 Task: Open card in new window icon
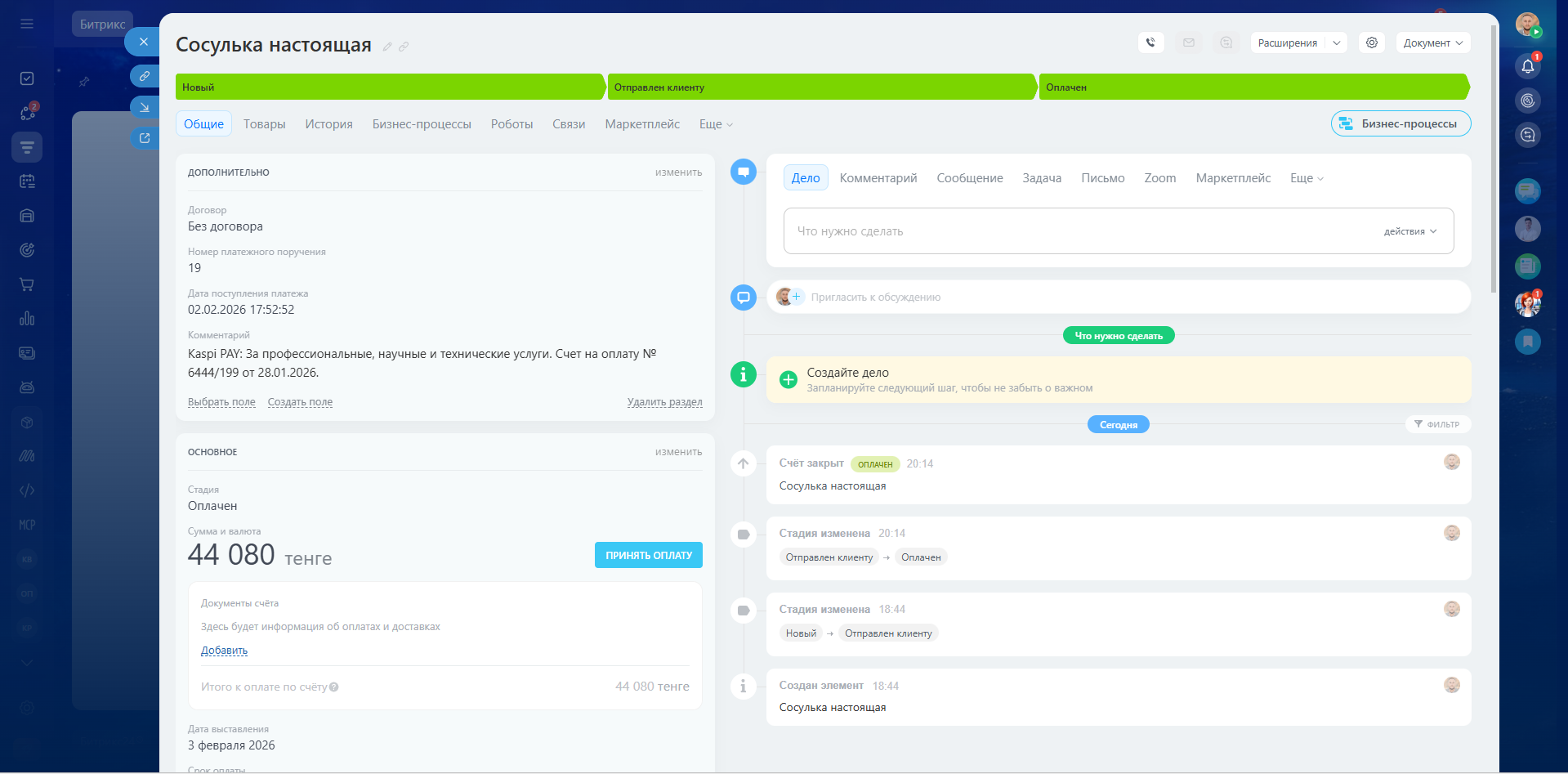[x=145, y=138]
